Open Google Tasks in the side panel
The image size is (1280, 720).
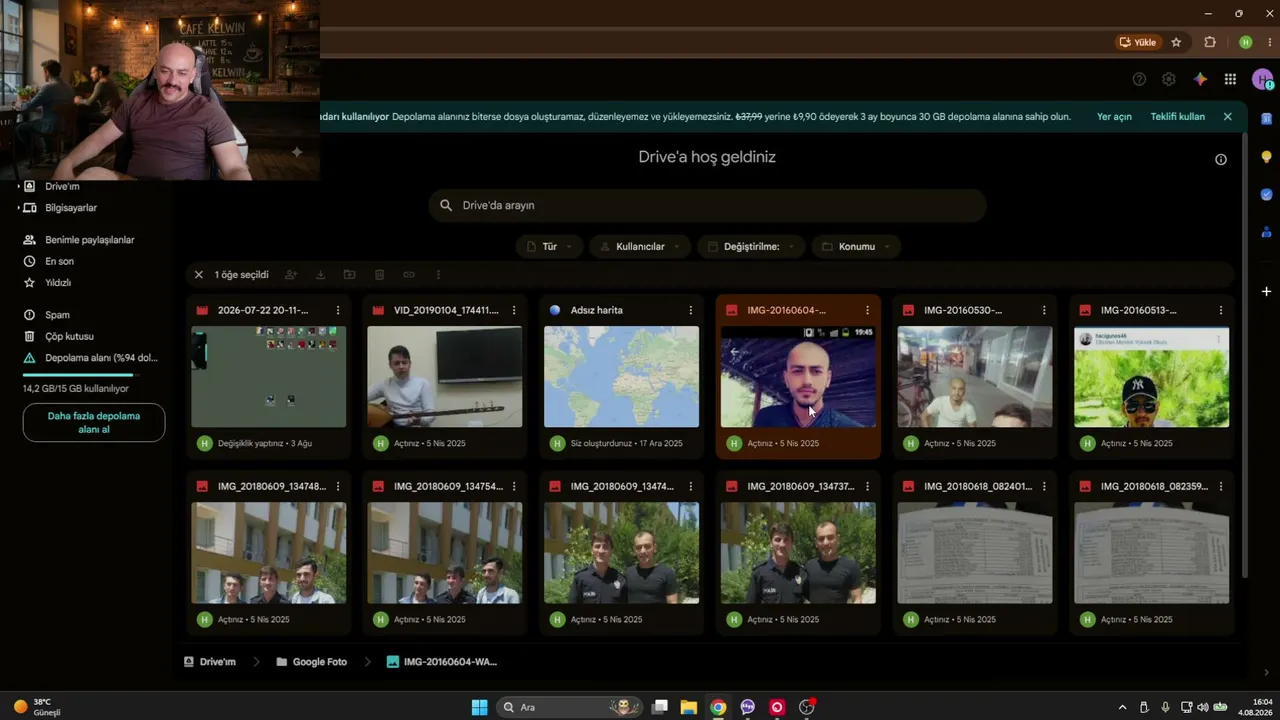[x=1266, y=195]
